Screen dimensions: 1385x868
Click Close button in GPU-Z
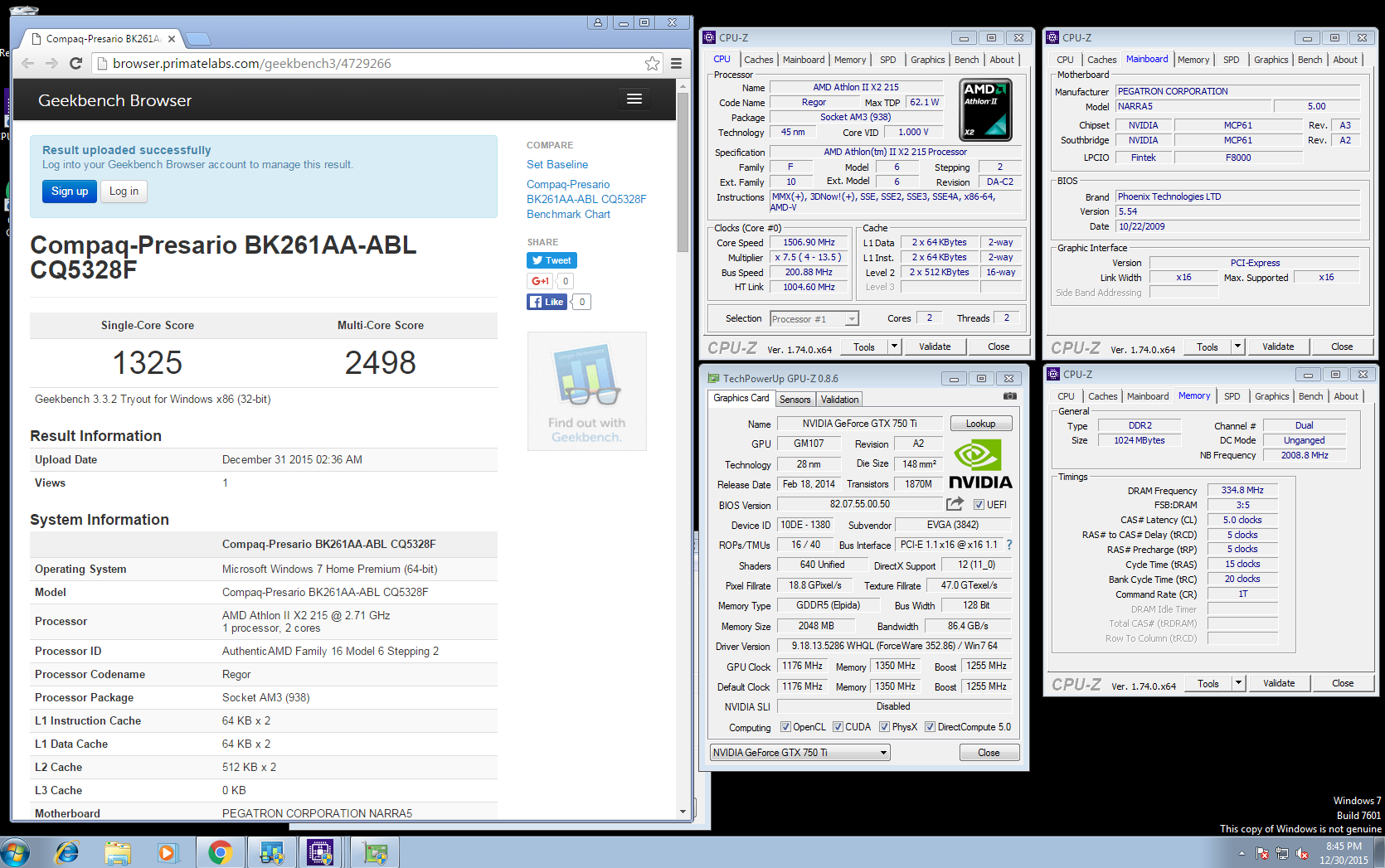coord(989,753)
